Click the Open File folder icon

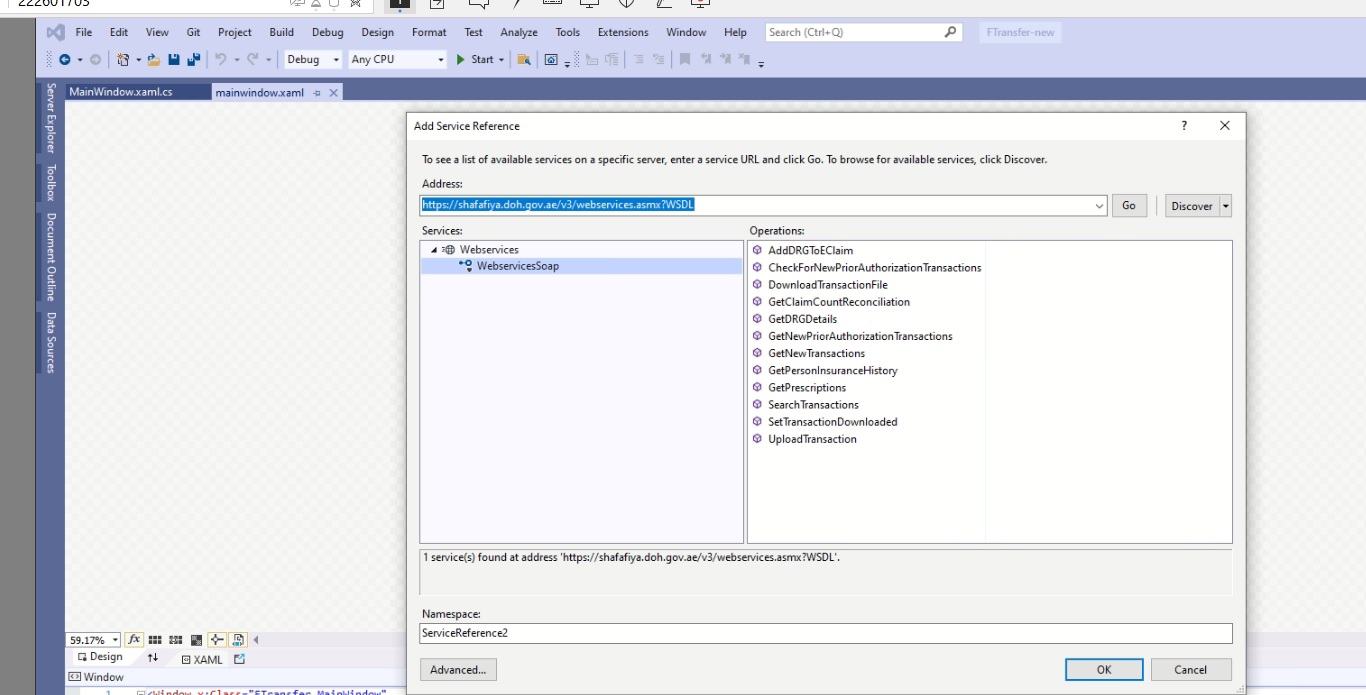(x=154, y=60)
